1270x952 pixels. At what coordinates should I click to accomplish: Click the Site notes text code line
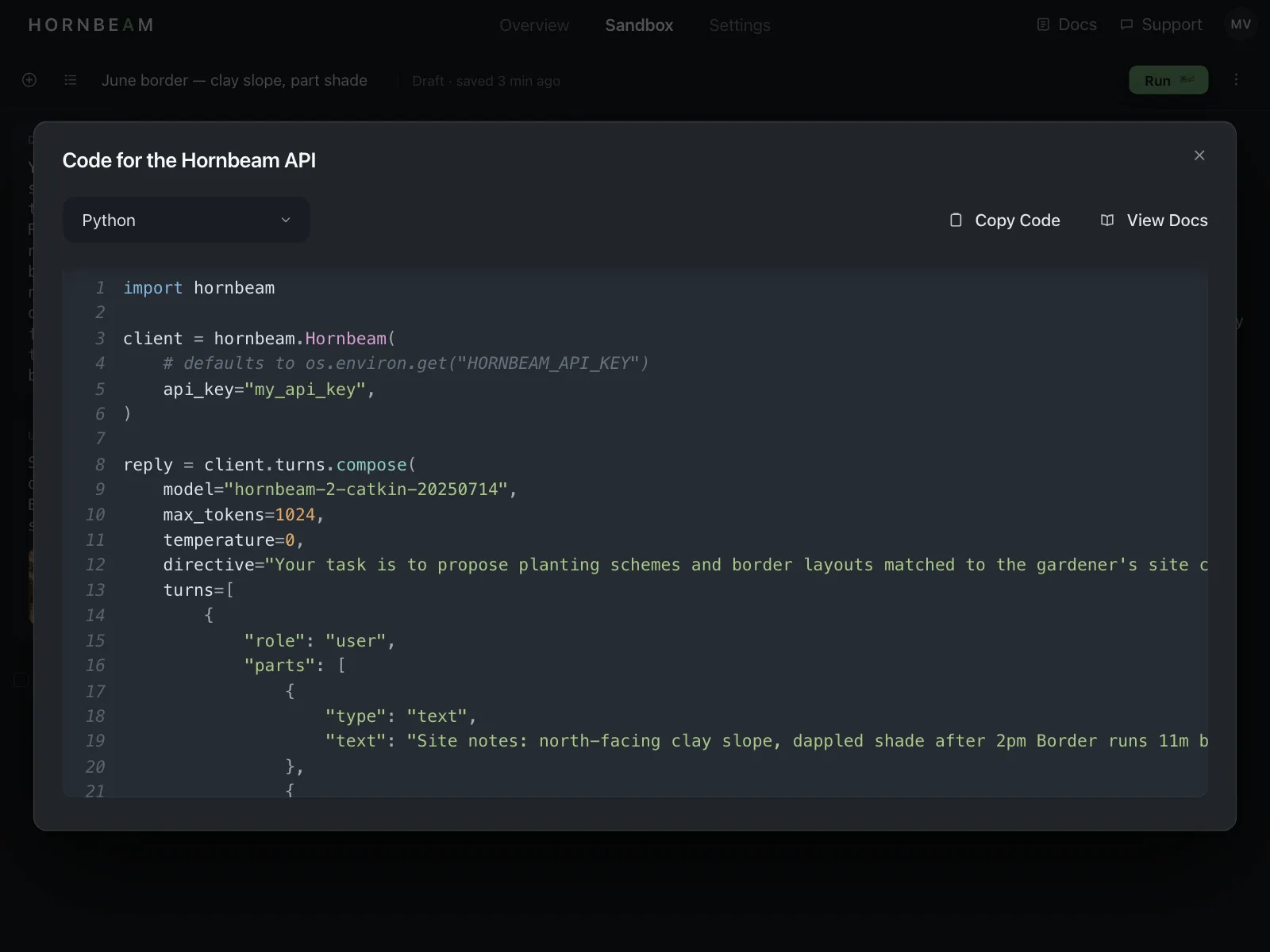pyautogui.click(x=767, y=741)
